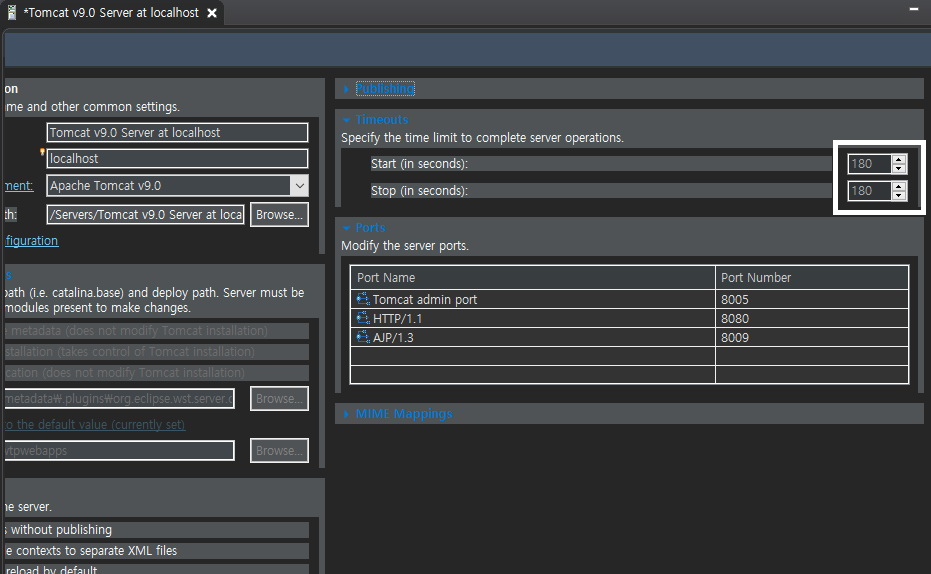Viewport: 931px width, 574px height.
Task: Browse for the server path metadata location
Action: pyautogui.click(x=279, y=399)
